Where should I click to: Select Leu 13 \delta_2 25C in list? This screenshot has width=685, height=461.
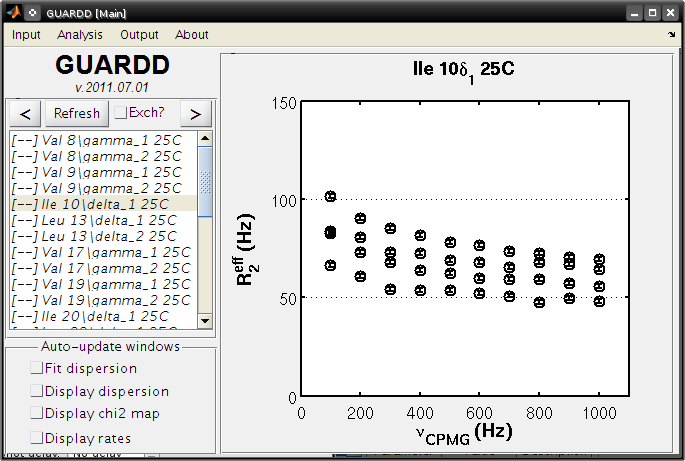coord(104,236)
